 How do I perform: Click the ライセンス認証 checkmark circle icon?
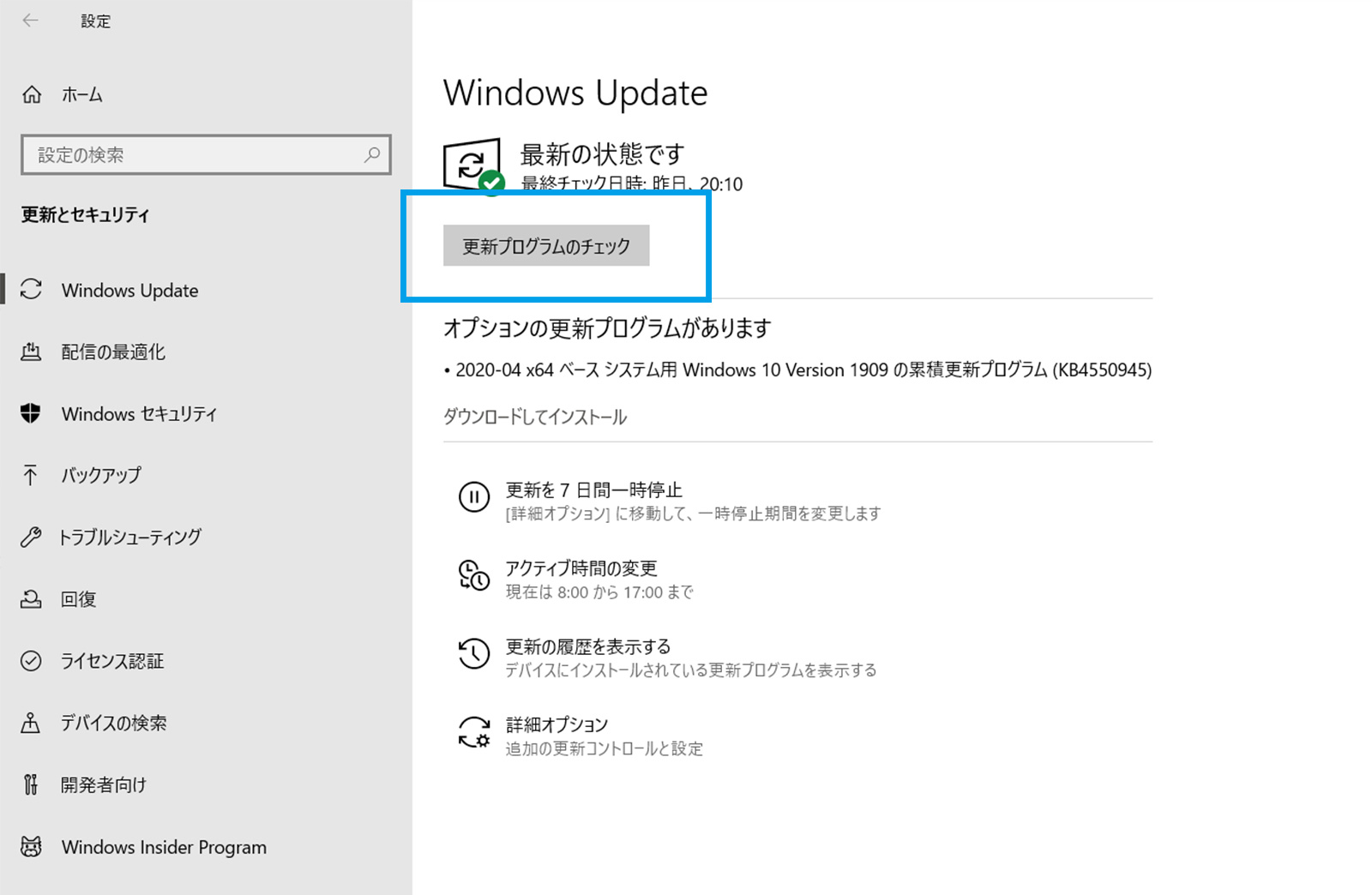(x=31, y=661)
